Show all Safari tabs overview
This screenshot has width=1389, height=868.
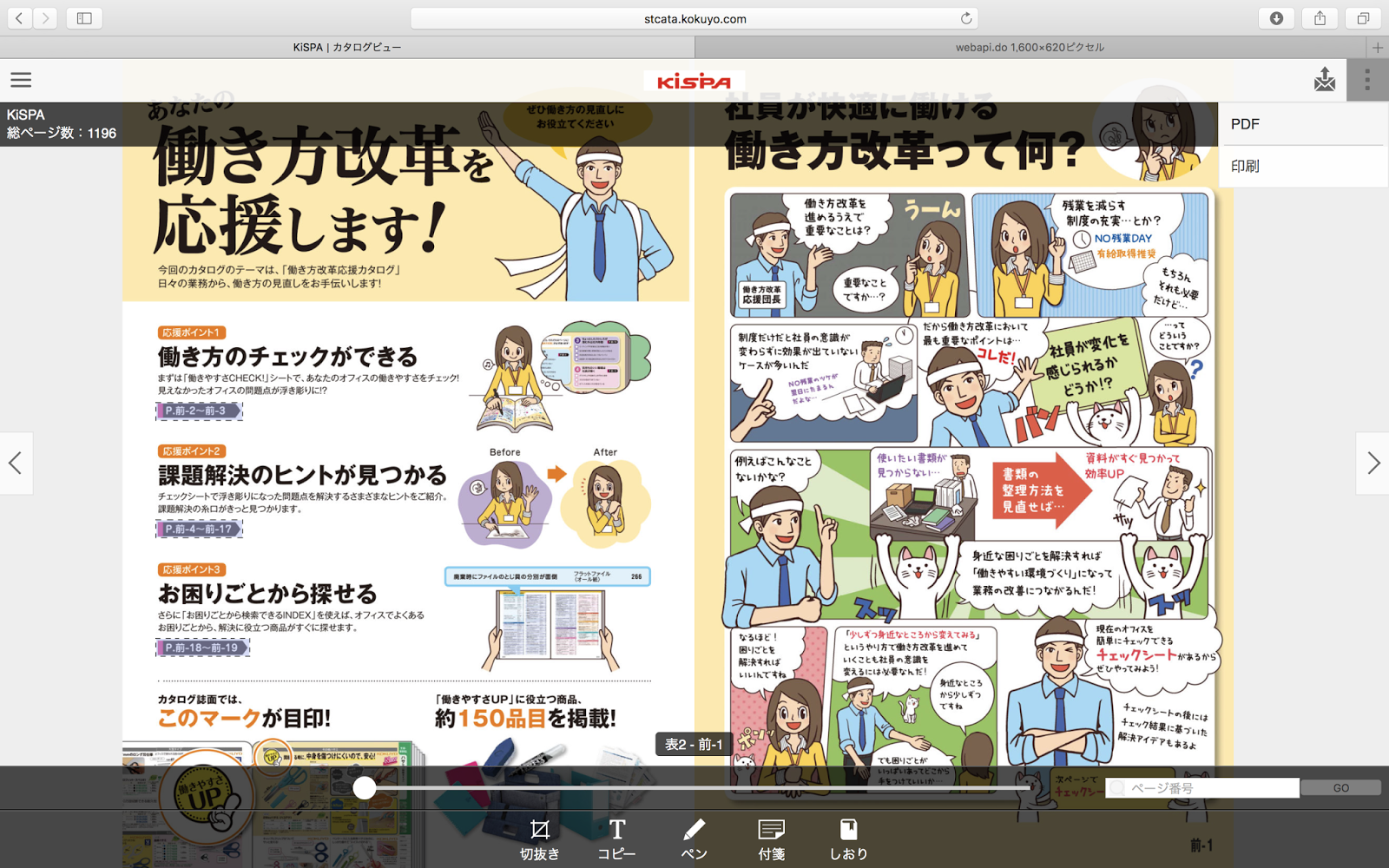tap(1363, 18)
